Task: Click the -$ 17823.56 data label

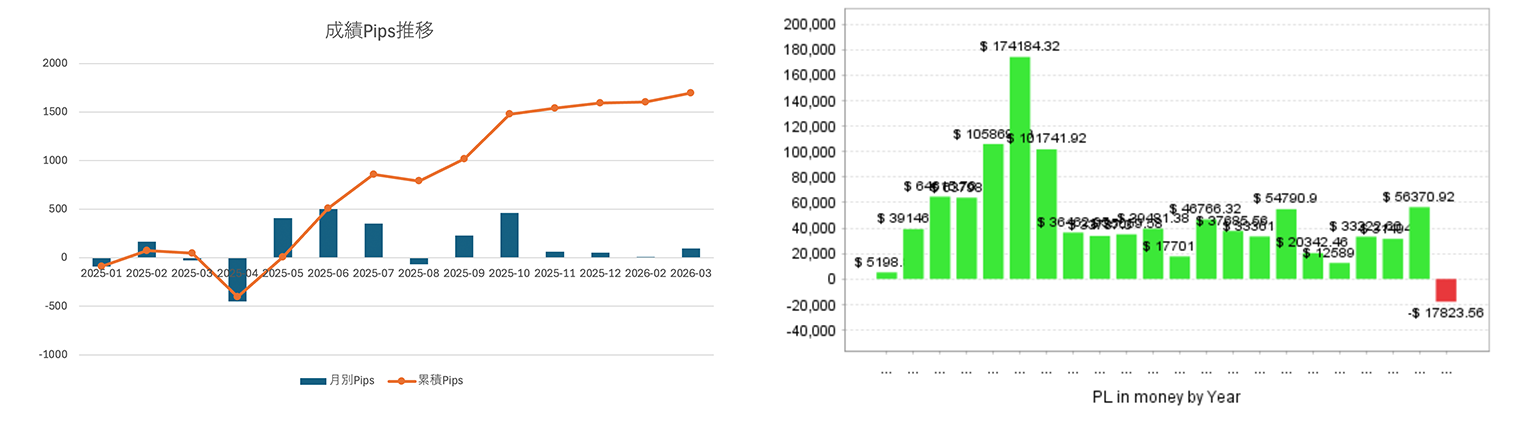Action: click(1446, 313)
